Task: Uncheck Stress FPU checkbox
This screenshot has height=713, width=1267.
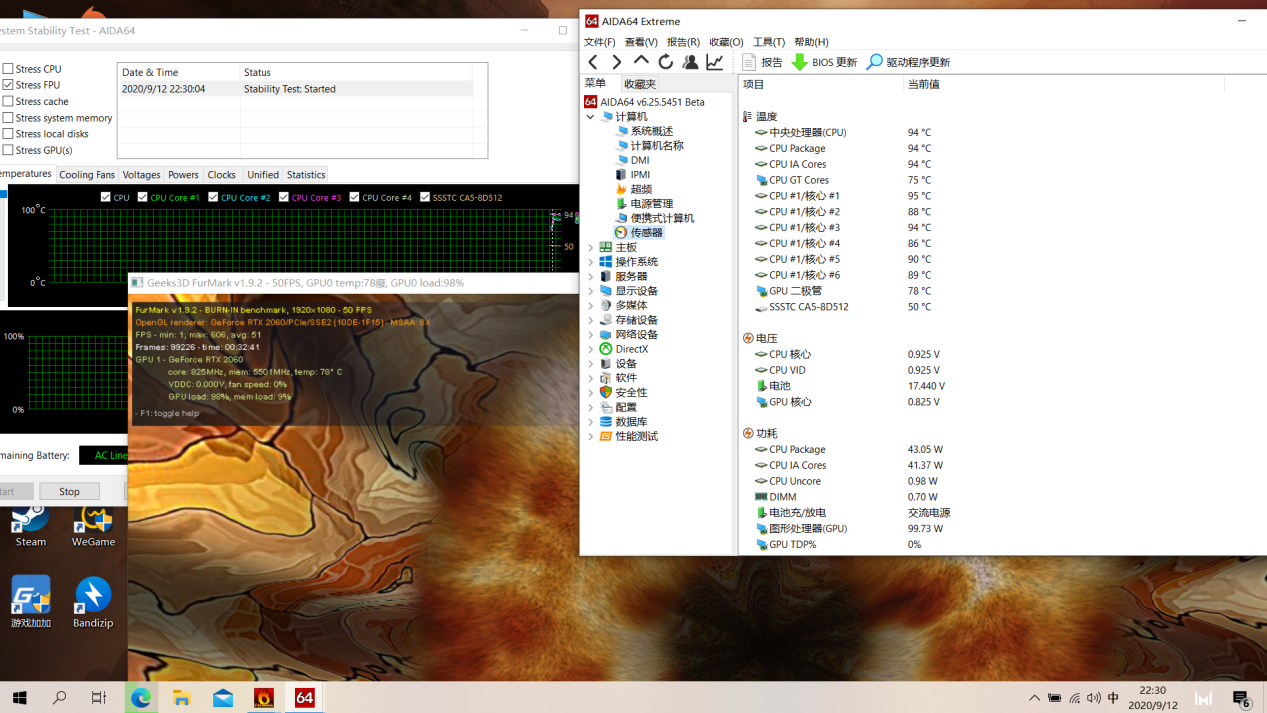Action: [8, 85]
